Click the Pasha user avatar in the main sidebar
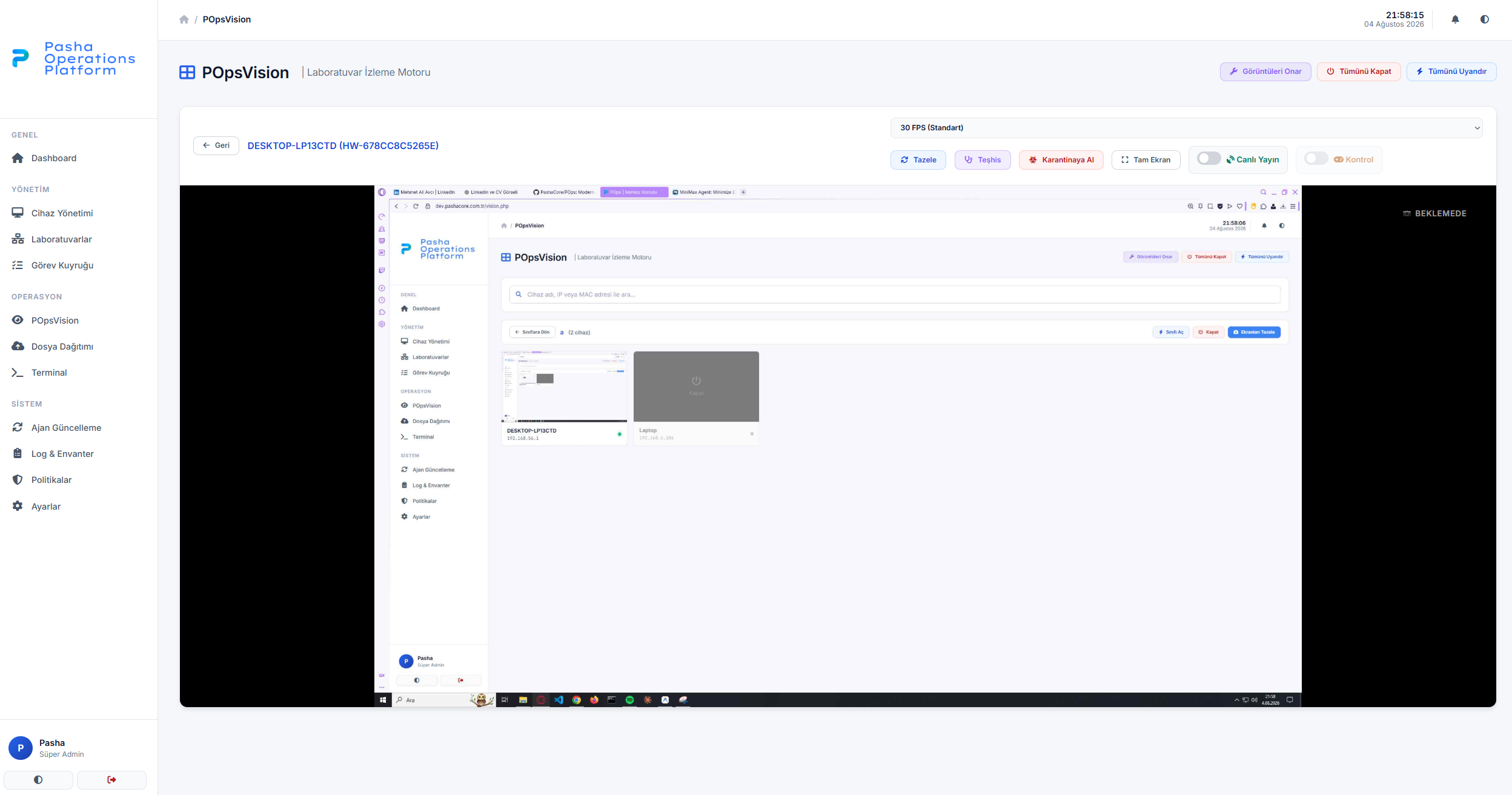This screenshot has width=1512, height=795. (21, 748)
